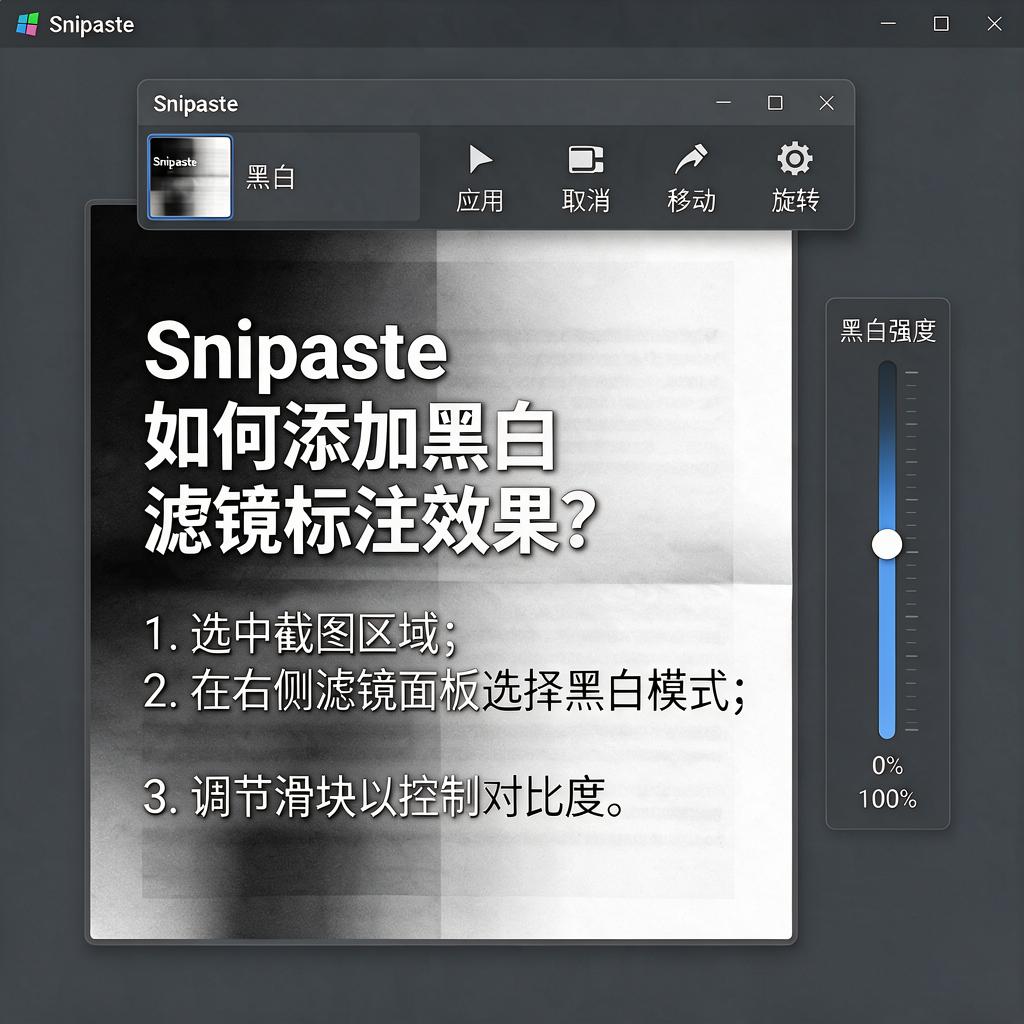Click the Snipaste title text in the outer title bar
This screenshot has height=1024, width=1024.
(x=91, y=25)
